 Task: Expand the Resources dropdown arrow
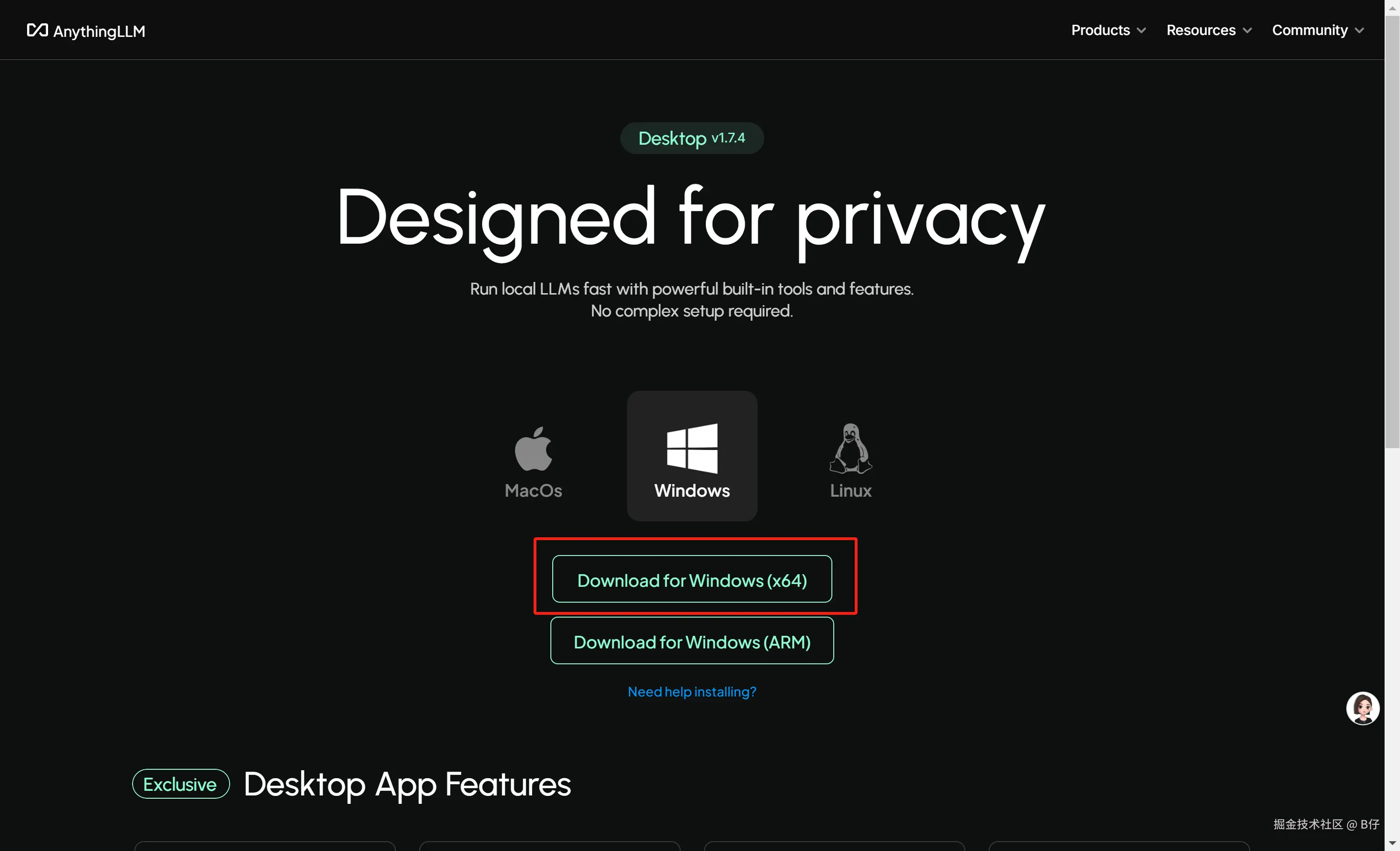click(1247, 31)
